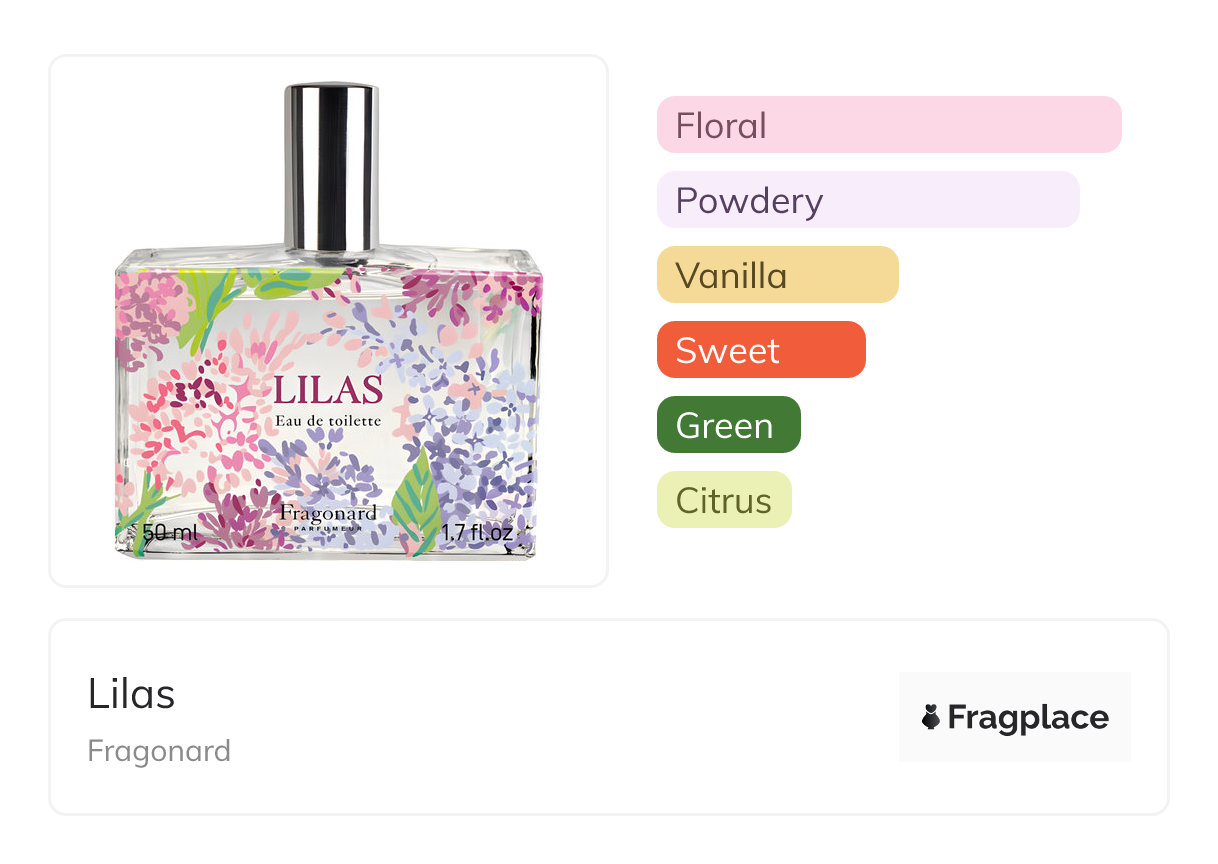
Task: Choose the Sweet accord bar
Action: (761, 350)
